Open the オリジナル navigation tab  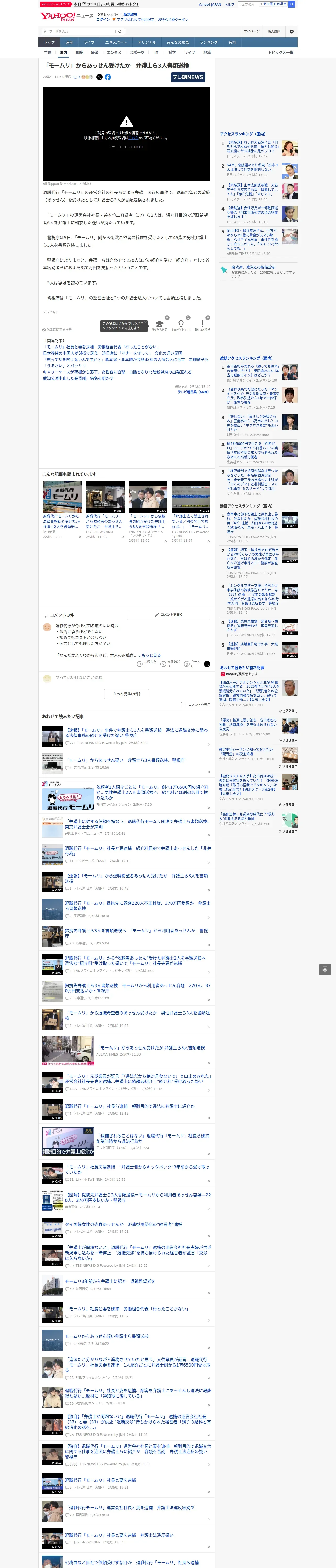click(147, 43)
